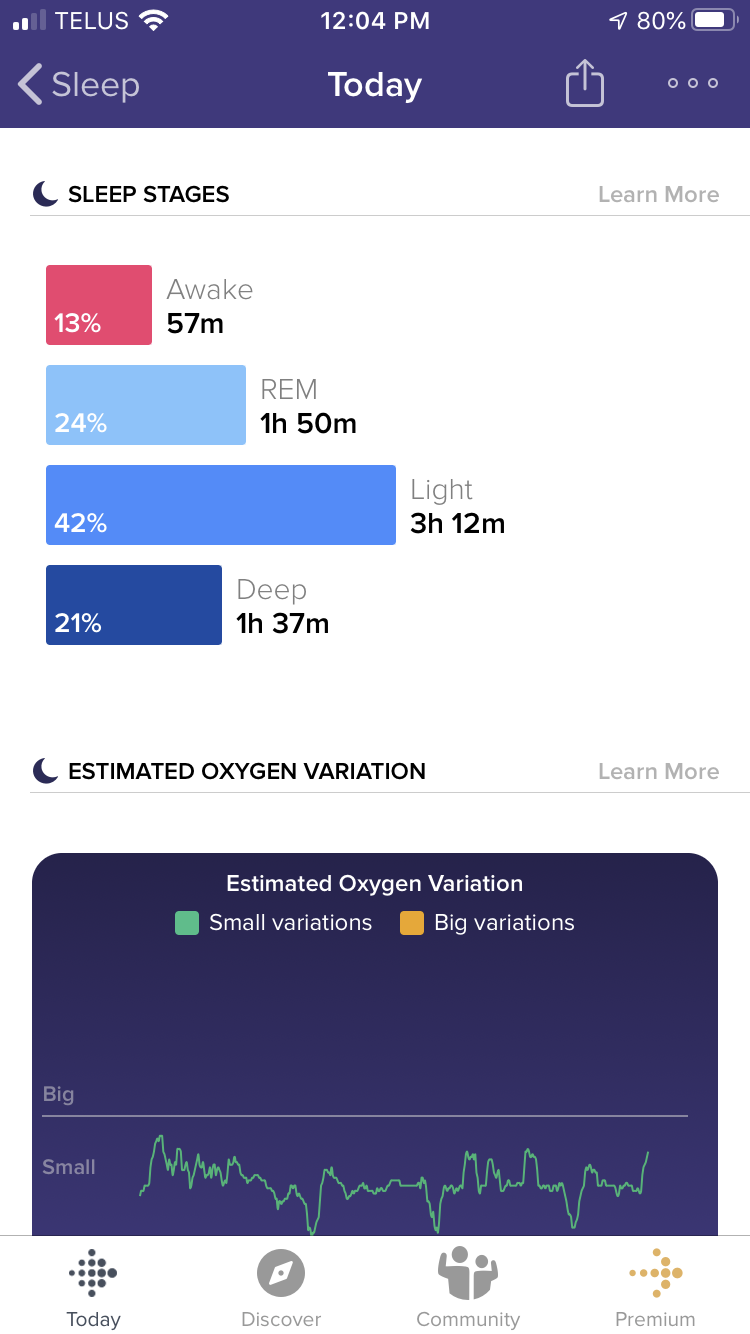Viewport: 750px width, 1334px height.
Task: Tap the share icon in header
Action: [x=585, y=84]
